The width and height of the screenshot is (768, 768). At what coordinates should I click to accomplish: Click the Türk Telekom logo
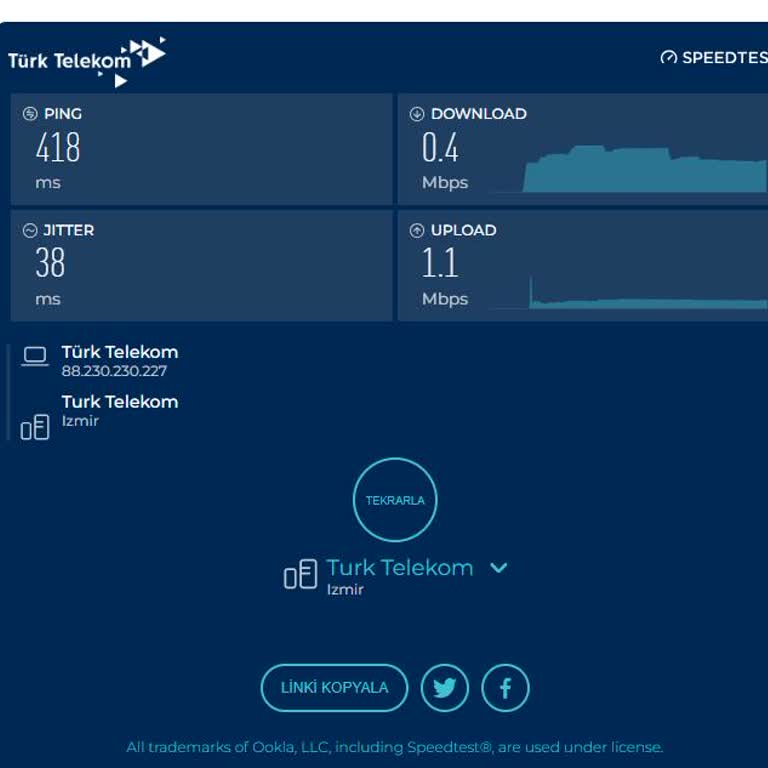click(x=87, y=62)
